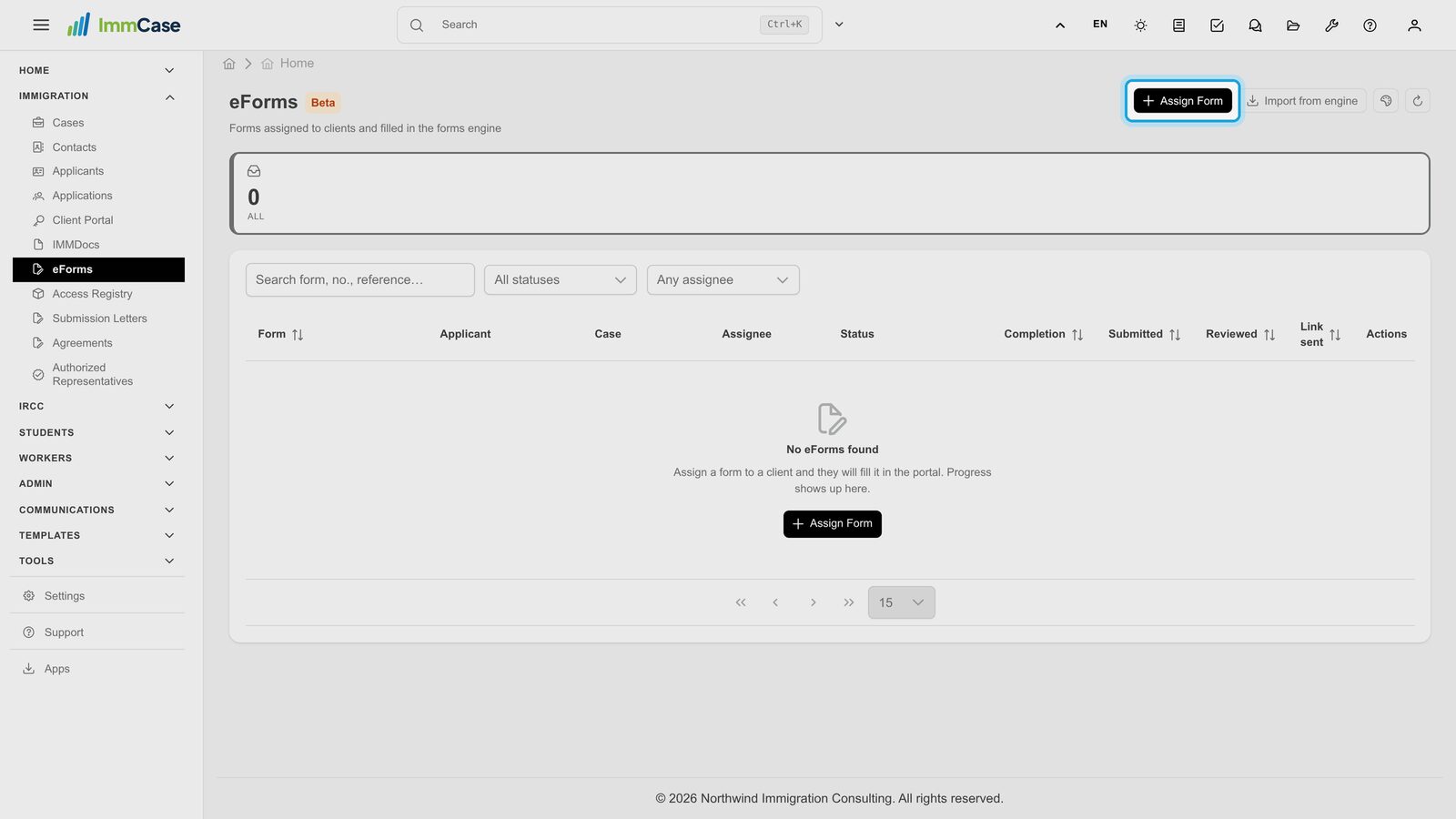Open the wrench tools icon in top bar
The image size is (1456, 819).
tap(1331, 25)
